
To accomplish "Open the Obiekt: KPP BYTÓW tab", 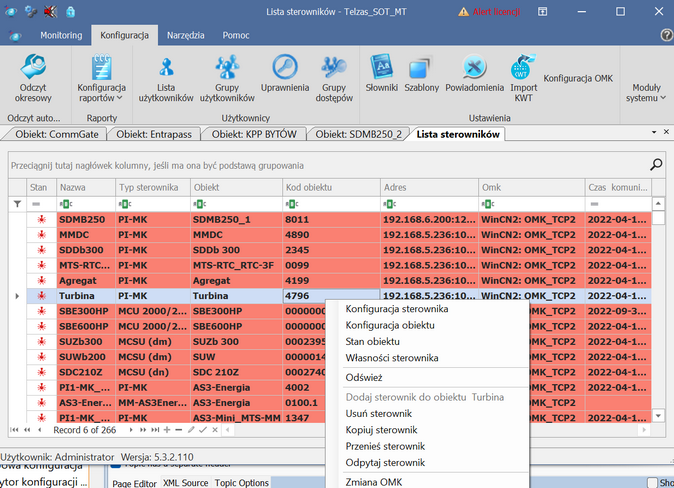I will pos(254,134).
